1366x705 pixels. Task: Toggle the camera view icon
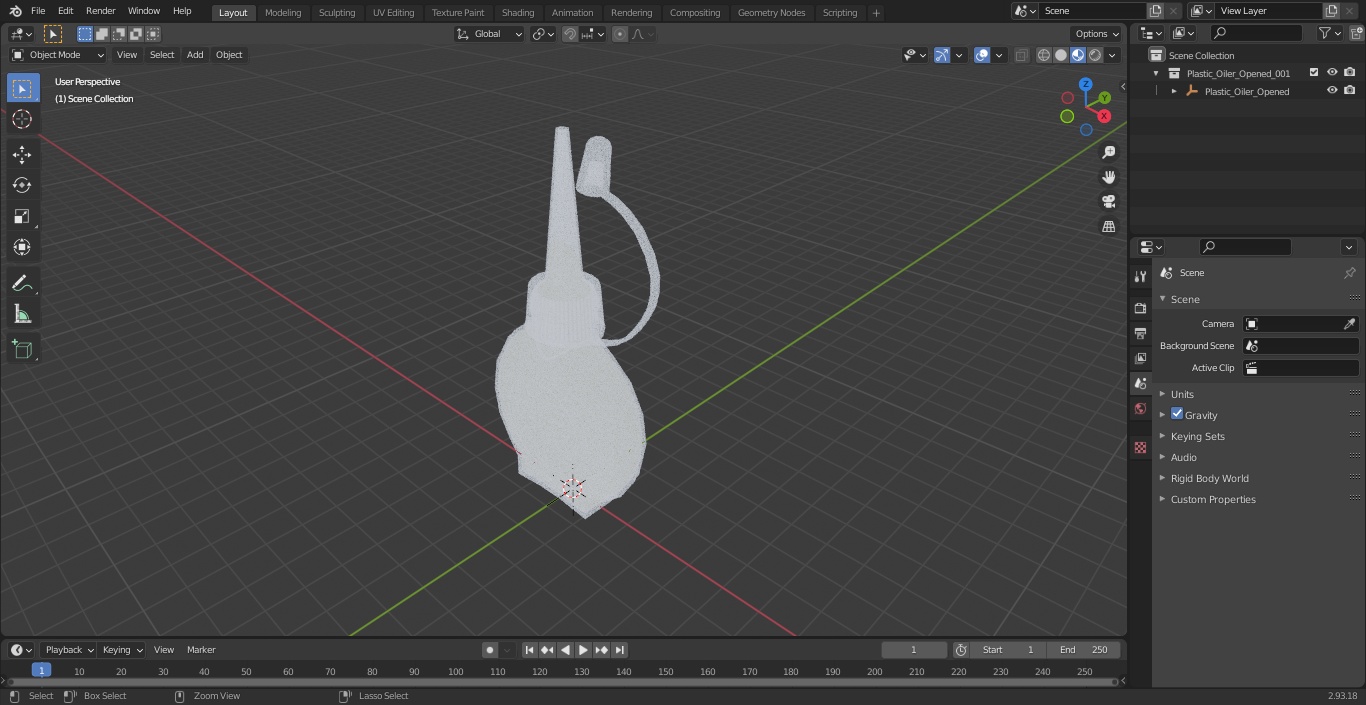1108,202
